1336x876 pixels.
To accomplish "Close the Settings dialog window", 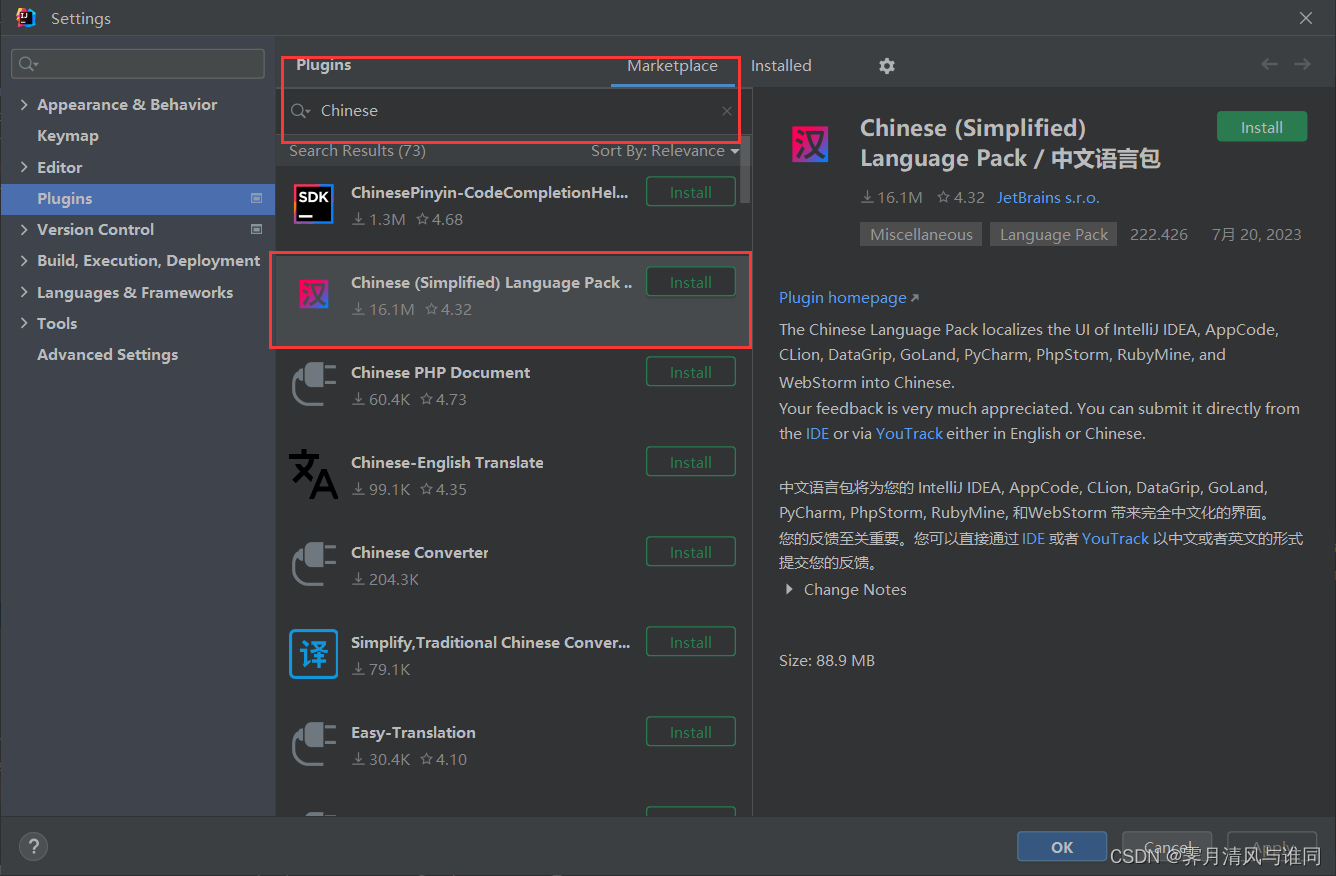I will (x=1306, y=18).
